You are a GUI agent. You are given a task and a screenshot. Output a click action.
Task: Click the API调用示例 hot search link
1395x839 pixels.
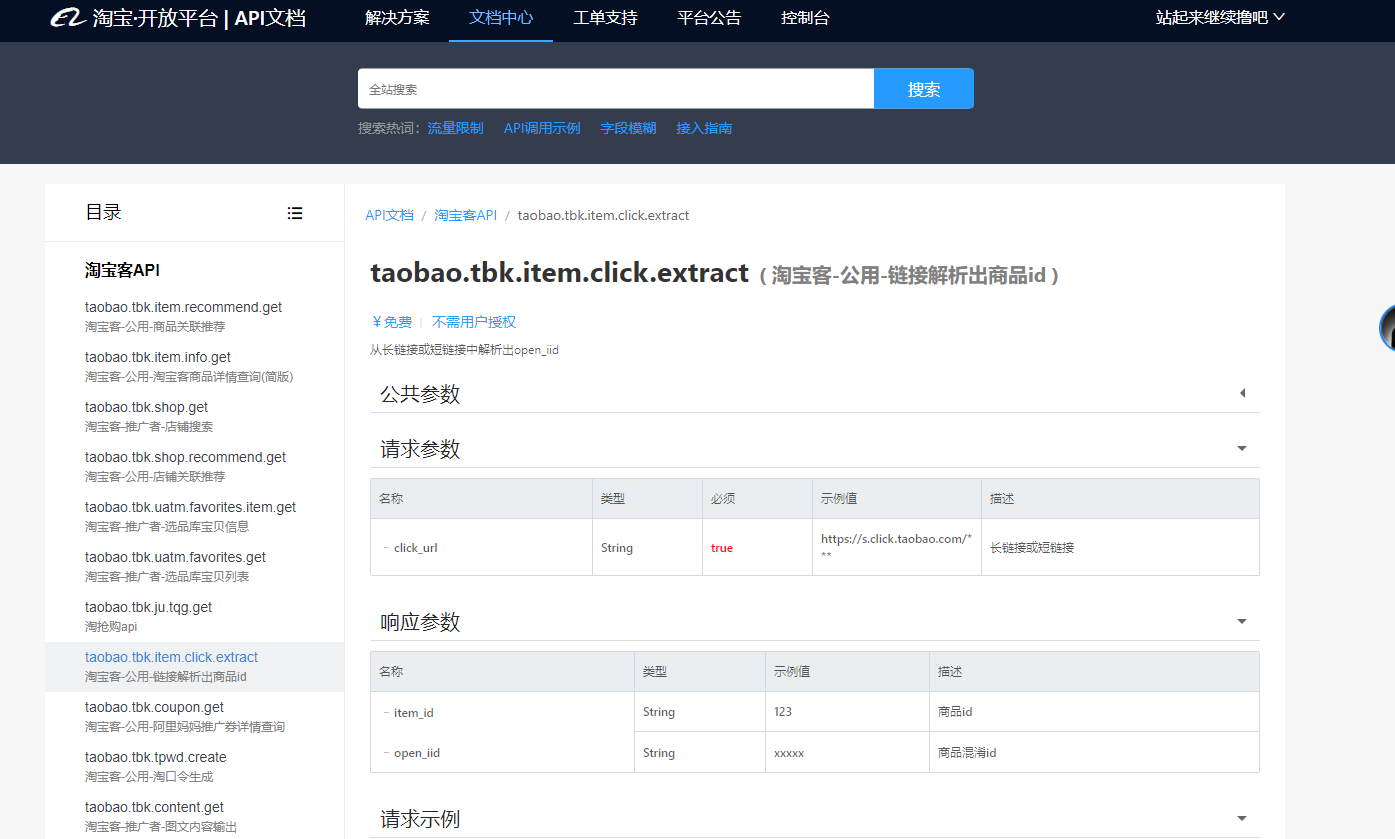542,128
